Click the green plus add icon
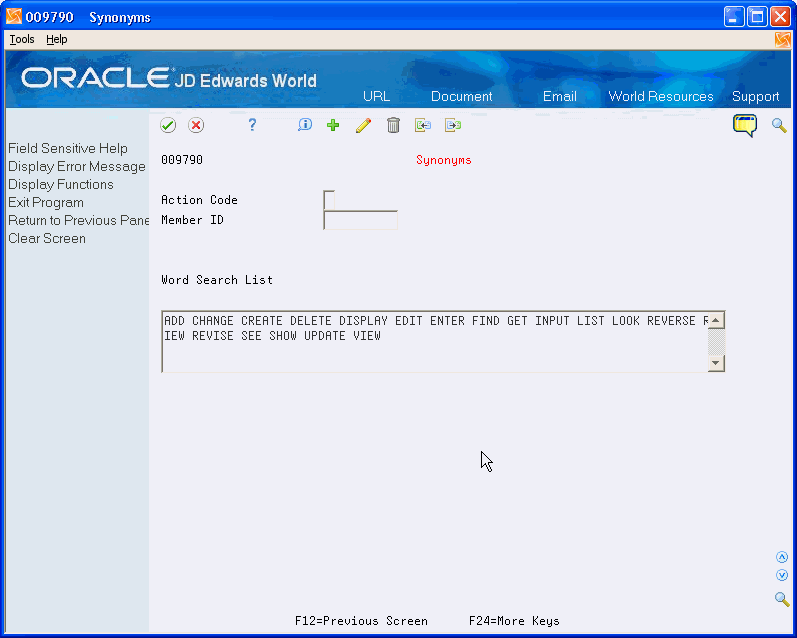Screen dimensions: 797x638 pyautogui.click(x=333, y=125)
